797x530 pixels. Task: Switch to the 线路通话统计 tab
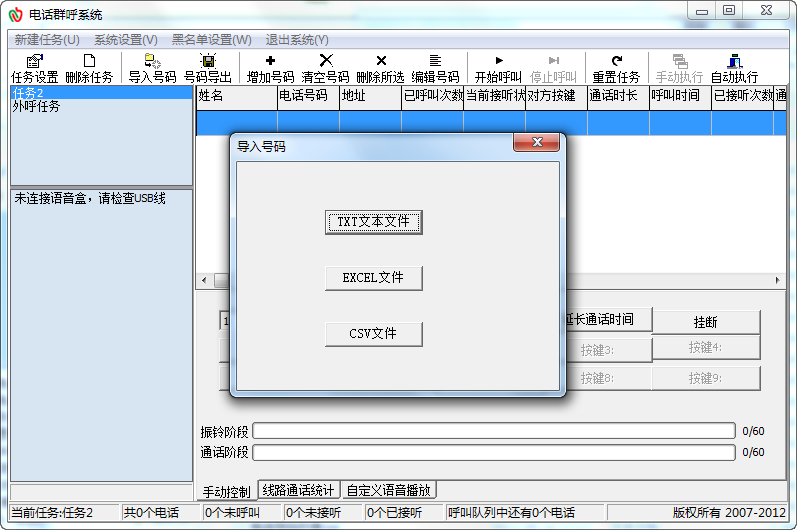click(298, 490)
